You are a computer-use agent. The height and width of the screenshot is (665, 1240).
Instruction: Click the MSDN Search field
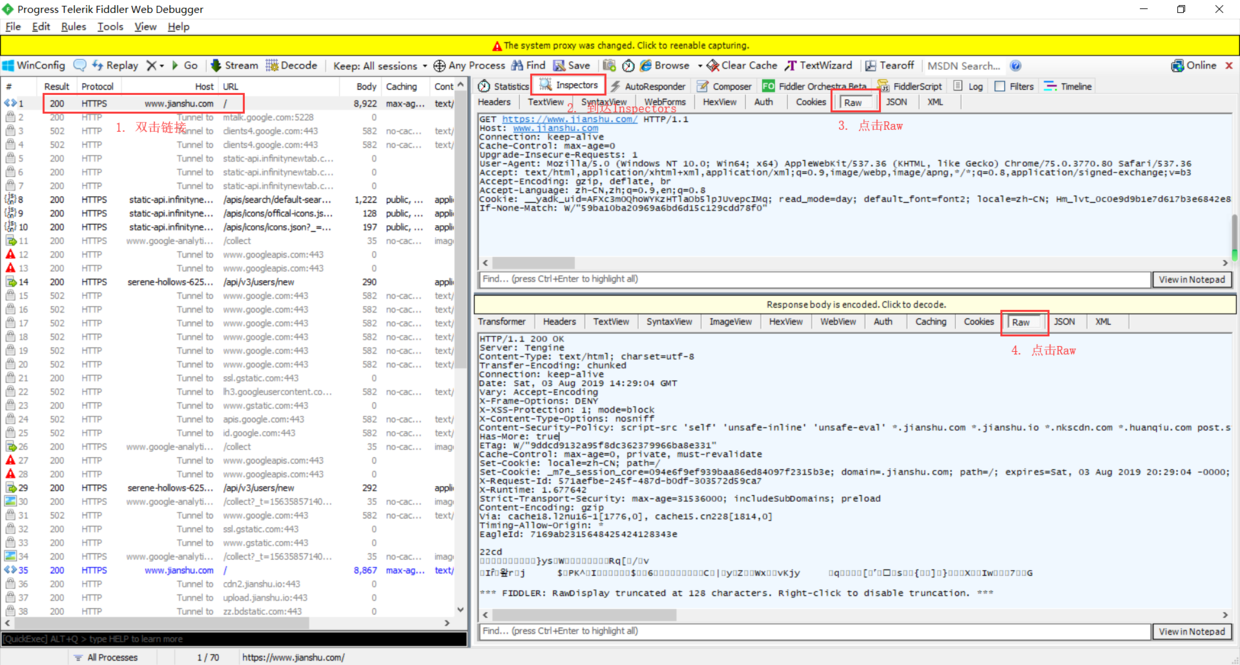click(966, 66)
